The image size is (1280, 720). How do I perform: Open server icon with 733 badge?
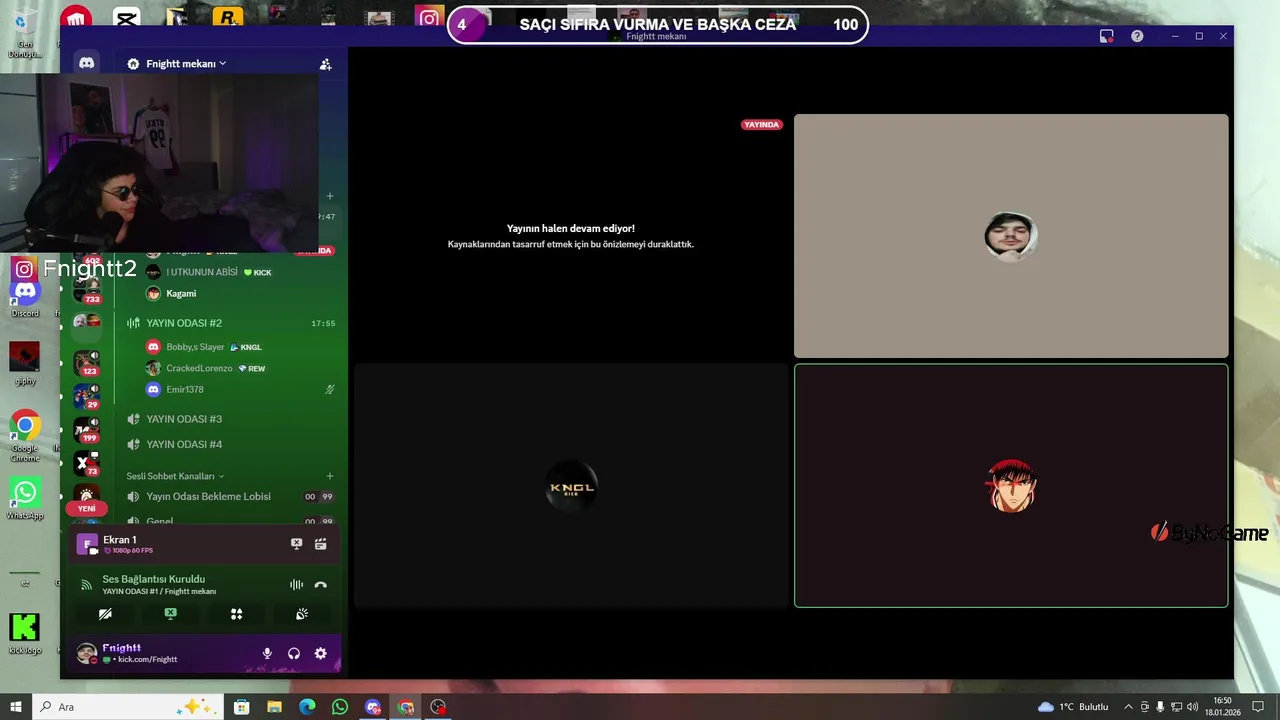pyautogui.click(x=87, y=291)
